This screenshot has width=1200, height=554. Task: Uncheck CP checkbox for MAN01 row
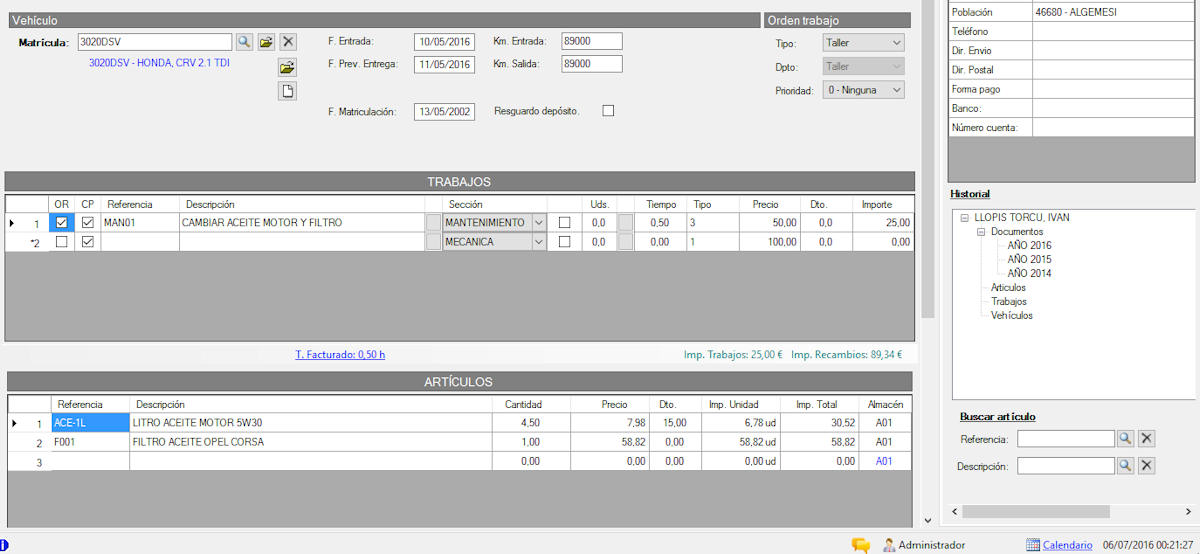point(87,222)
